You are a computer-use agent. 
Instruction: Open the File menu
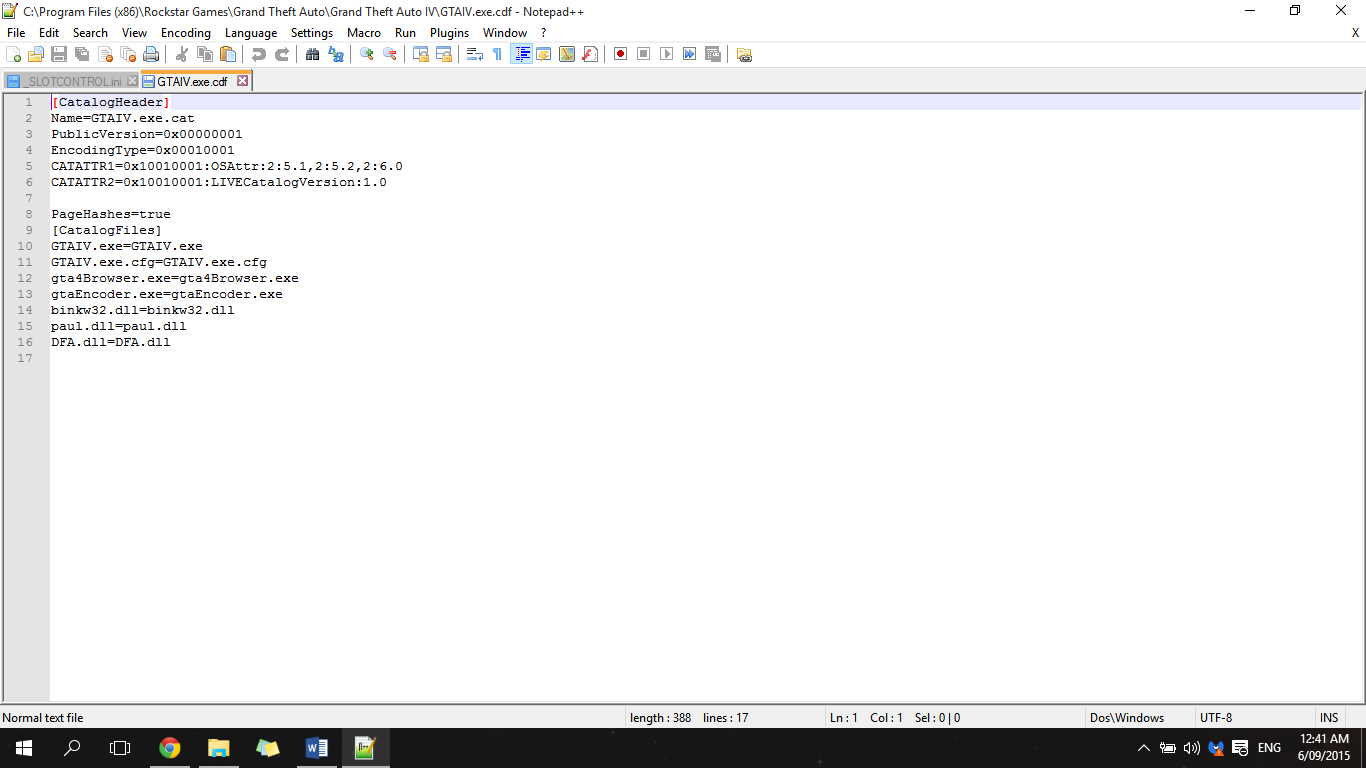pos(16,33)
